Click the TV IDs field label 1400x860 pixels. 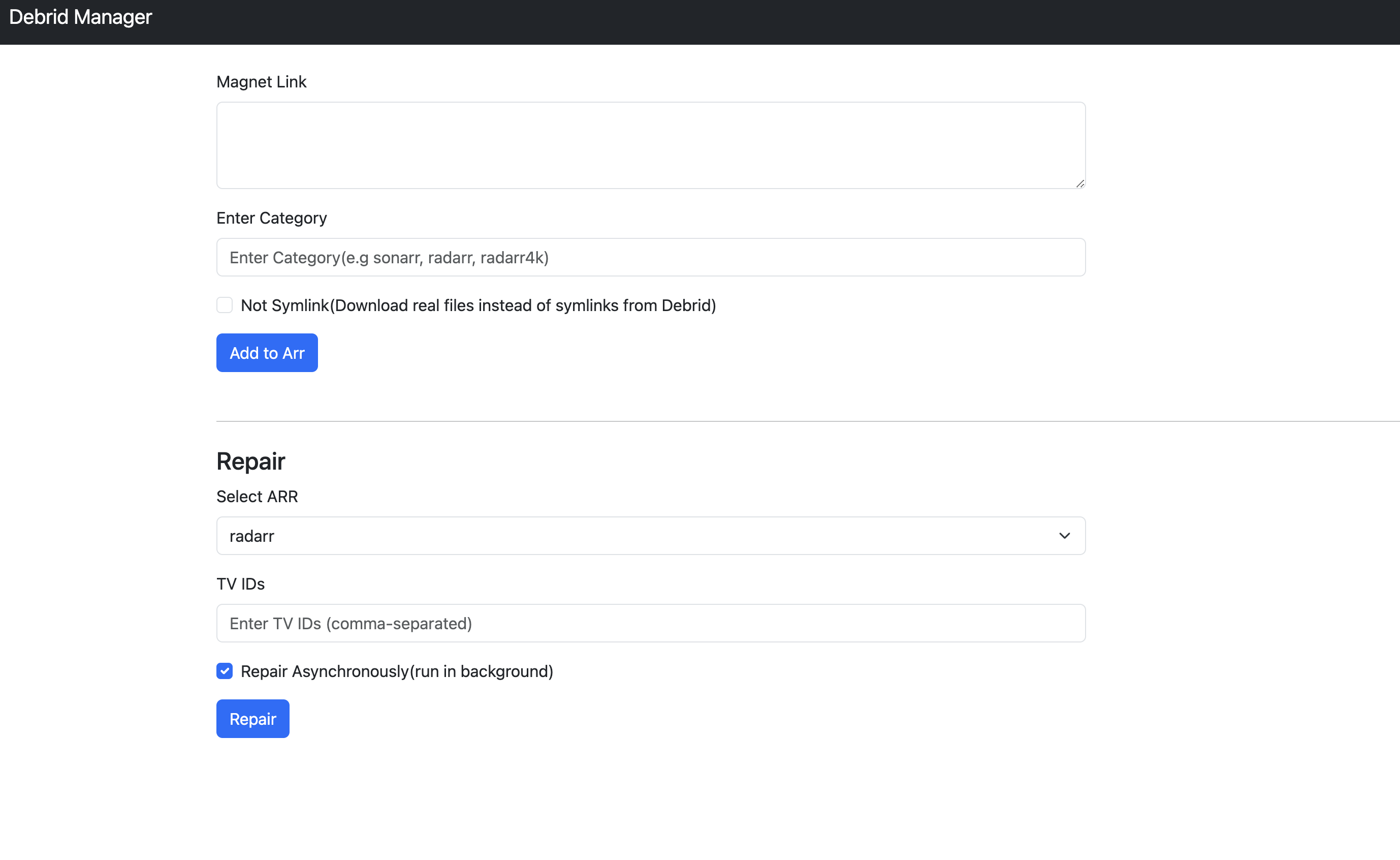coord(240,584)
